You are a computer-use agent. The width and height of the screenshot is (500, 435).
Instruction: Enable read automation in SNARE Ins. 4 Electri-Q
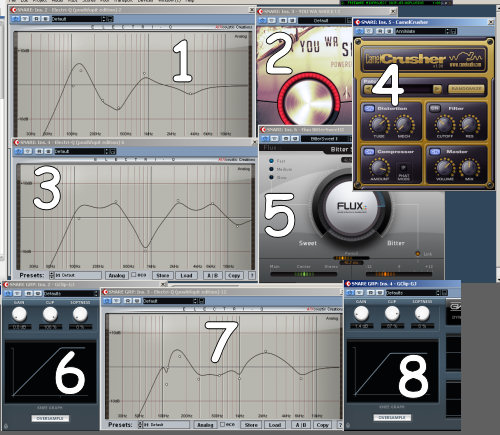tap(39, 151)
